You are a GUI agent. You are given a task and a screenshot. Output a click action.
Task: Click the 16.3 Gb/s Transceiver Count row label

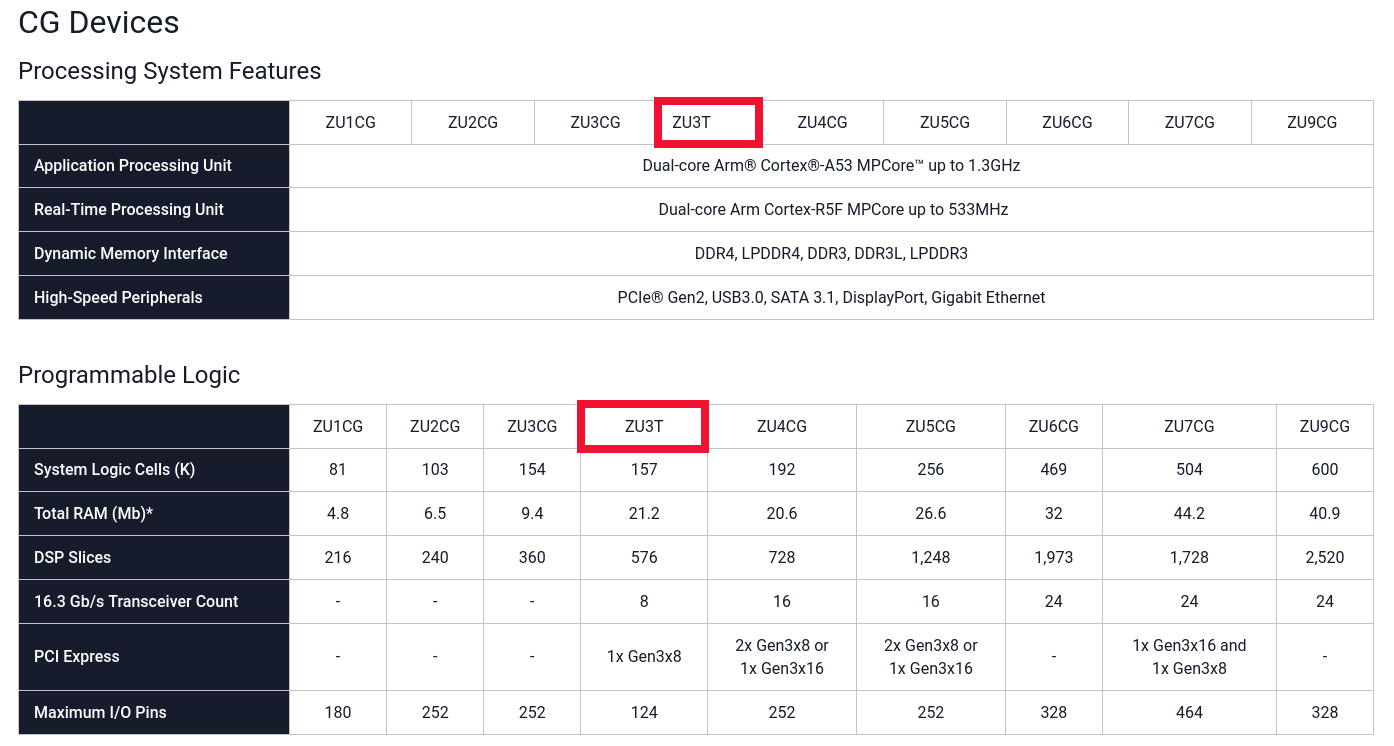point(136,602)
